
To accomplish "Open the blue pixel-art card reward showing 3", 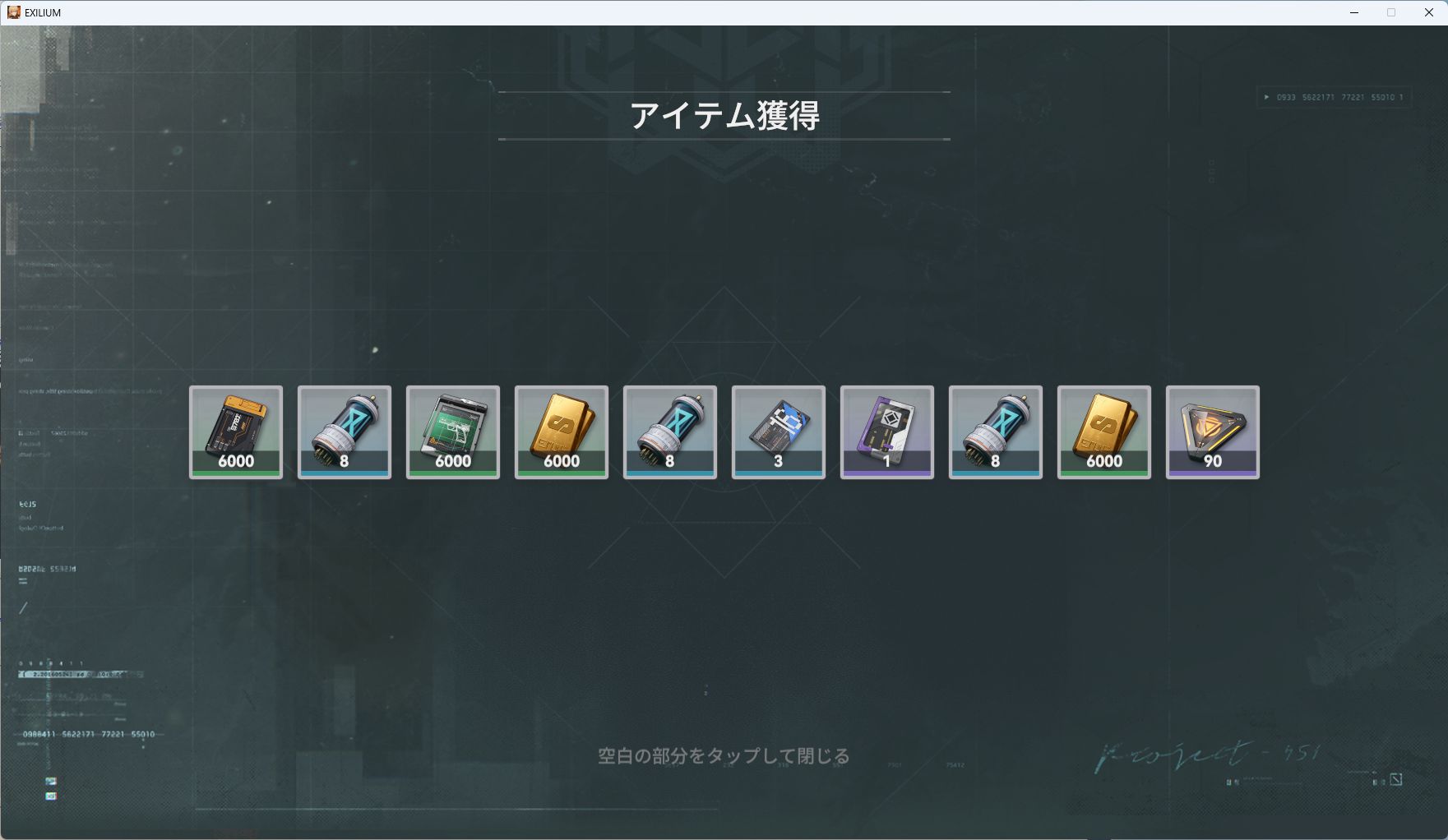I will coord(779,432).
